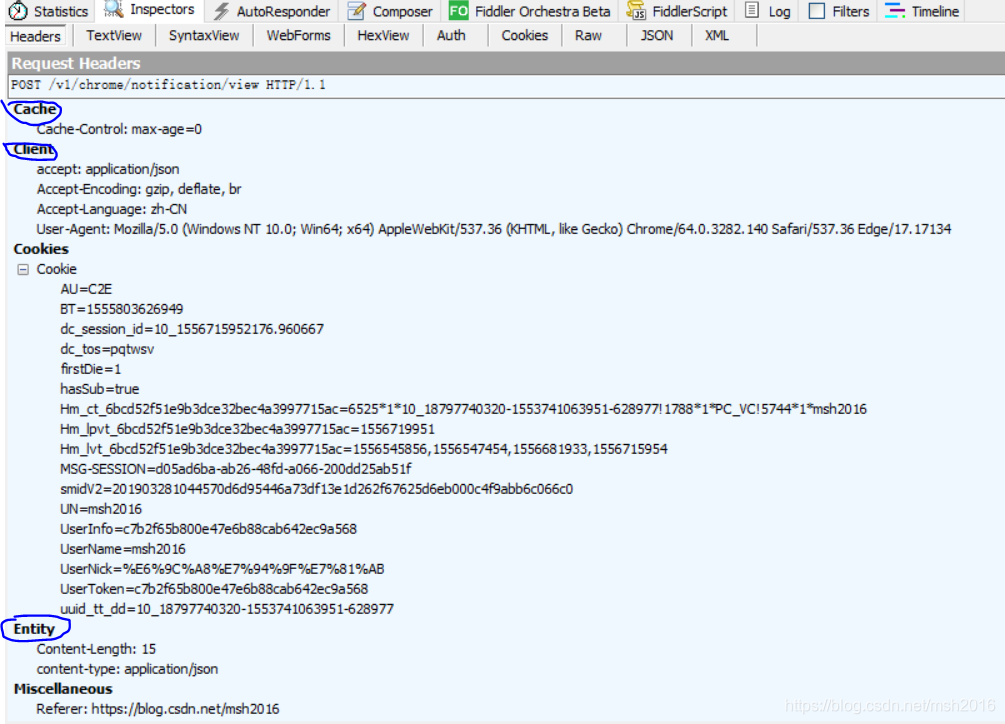Click the Statistics stopwatch icon
The height and width of the screenshot is (724, 1005).
(x=18, y=11)
